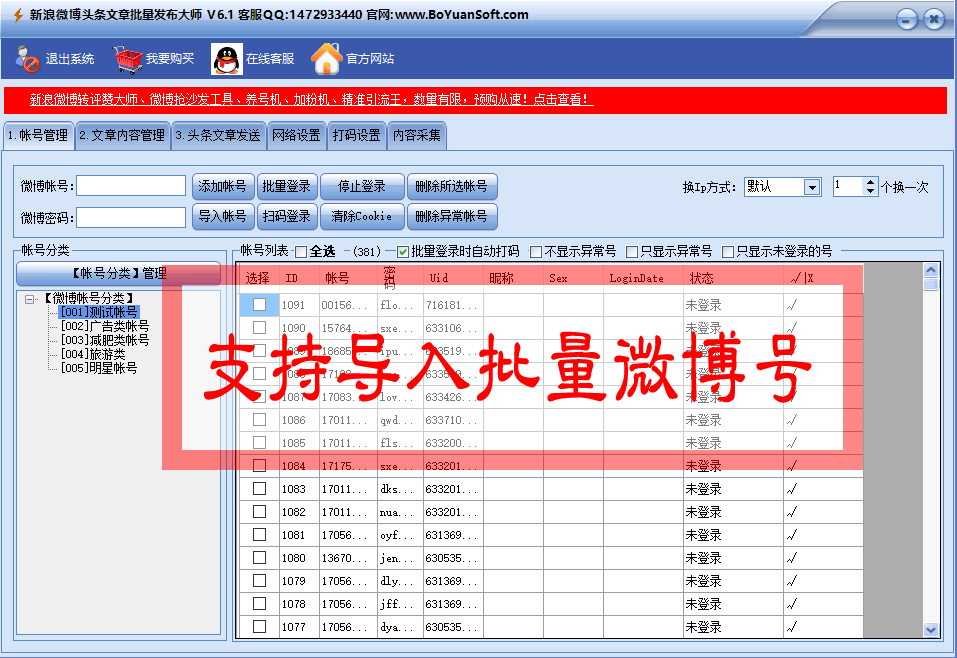Image resolution: width=957 pixels, height=658 pixels.
Task: Open 官方网站 toolbar label
Action: click(370, 59)
